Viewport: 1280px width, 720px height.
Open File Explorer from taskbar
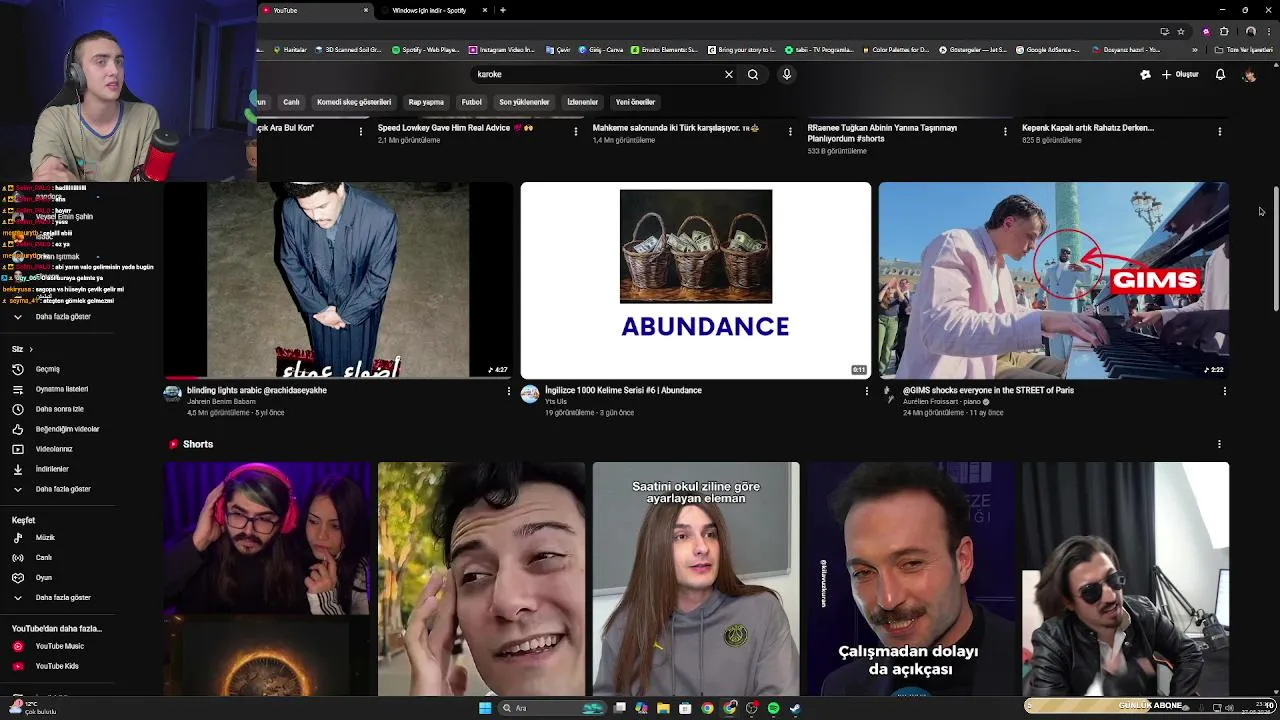663,708
